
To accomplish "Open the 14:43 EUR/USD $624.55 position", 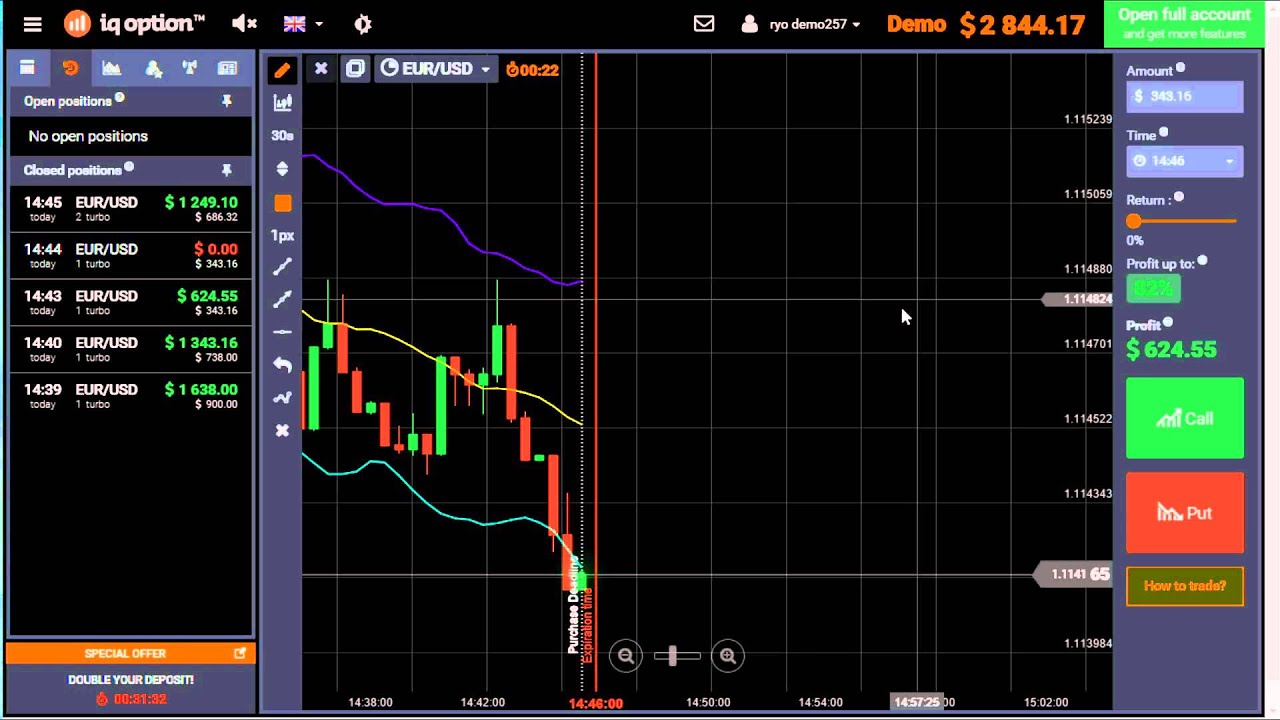I will coord(130,303).
